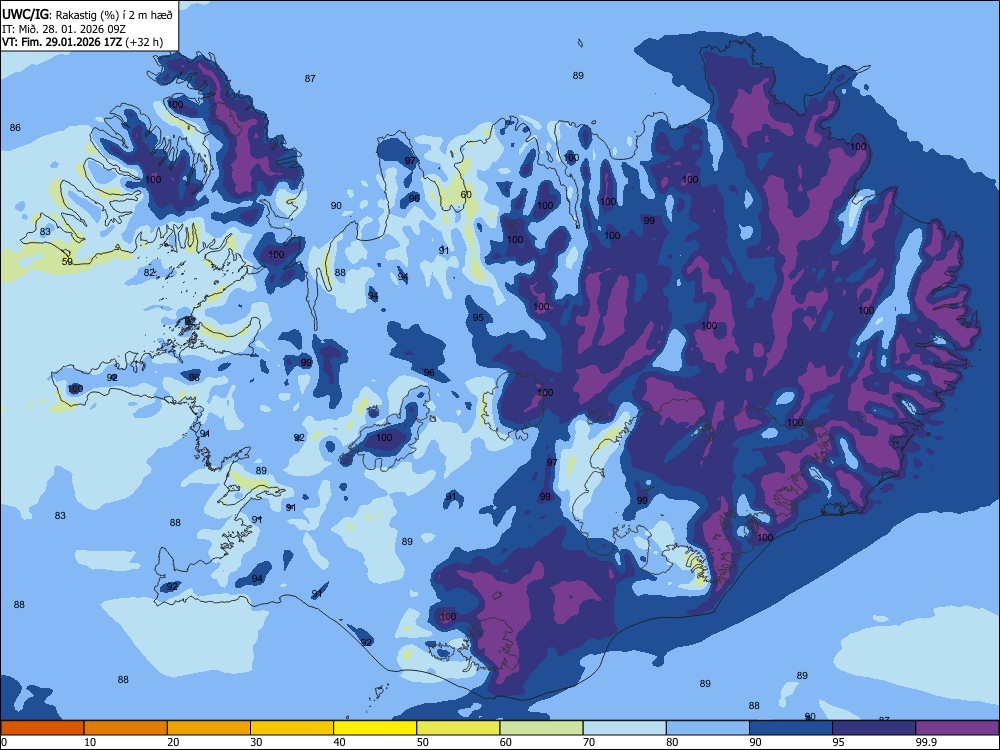1000x750 pixels.
Task: Click the legend tick label "0"
Action: click(4, 742)
